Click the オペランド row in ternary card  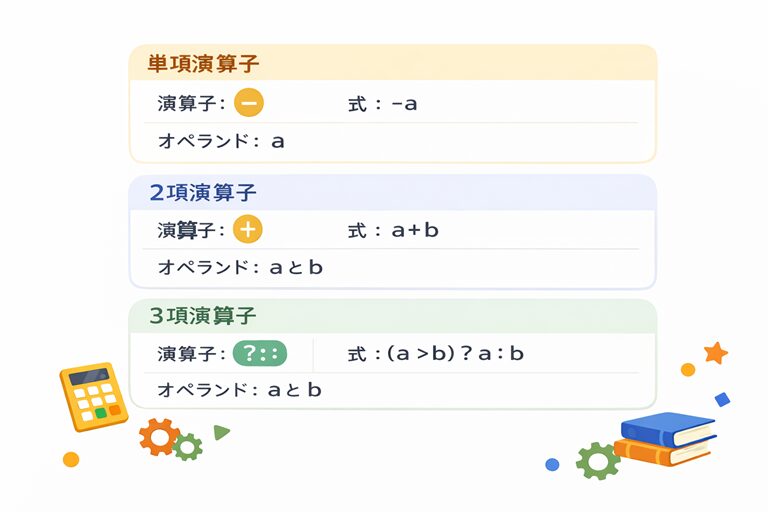(x=240, y=390)
